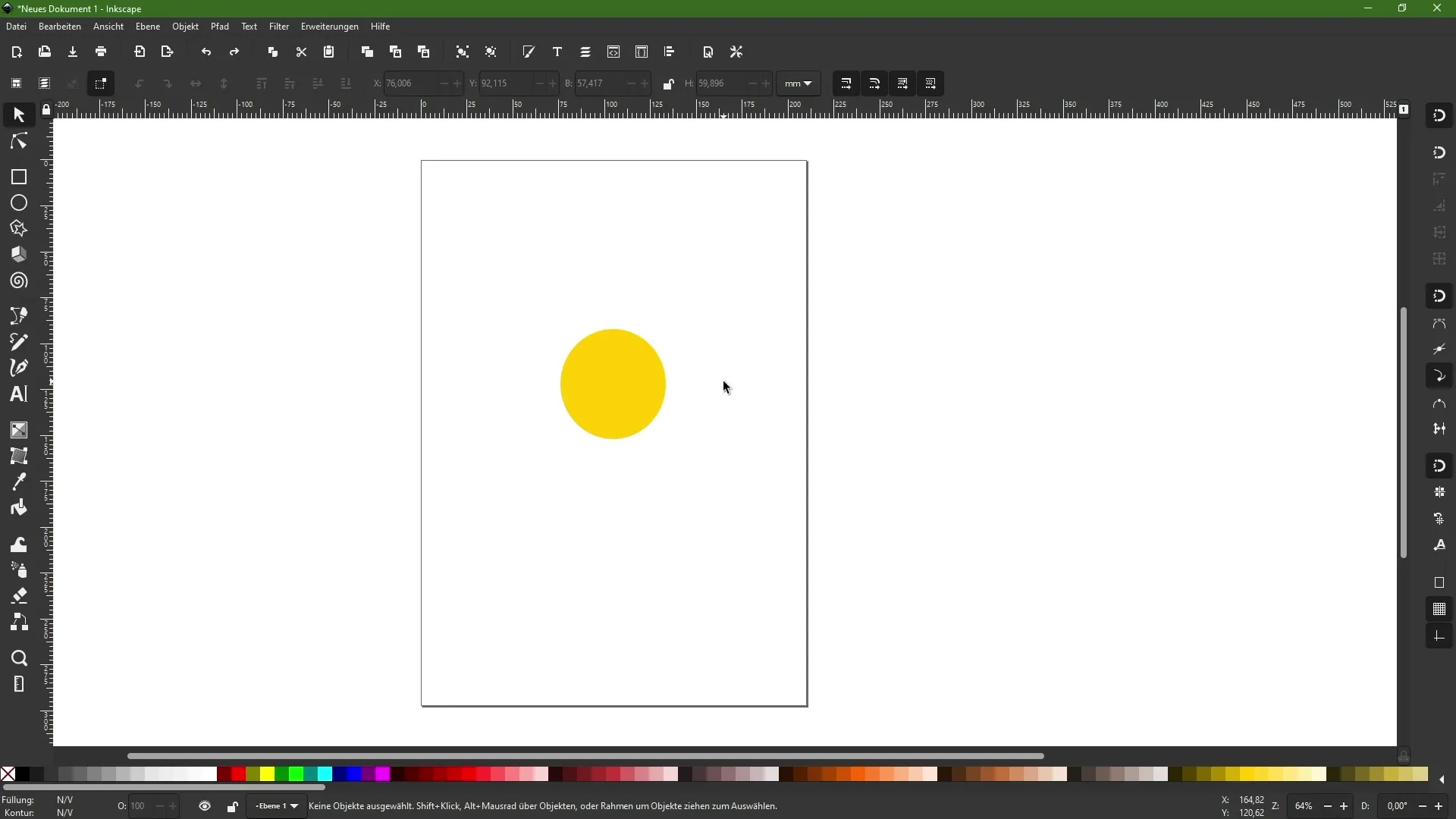Select the Star and polygon tool
Screen dimensions: 1456x819
click(x=19, y=229)
